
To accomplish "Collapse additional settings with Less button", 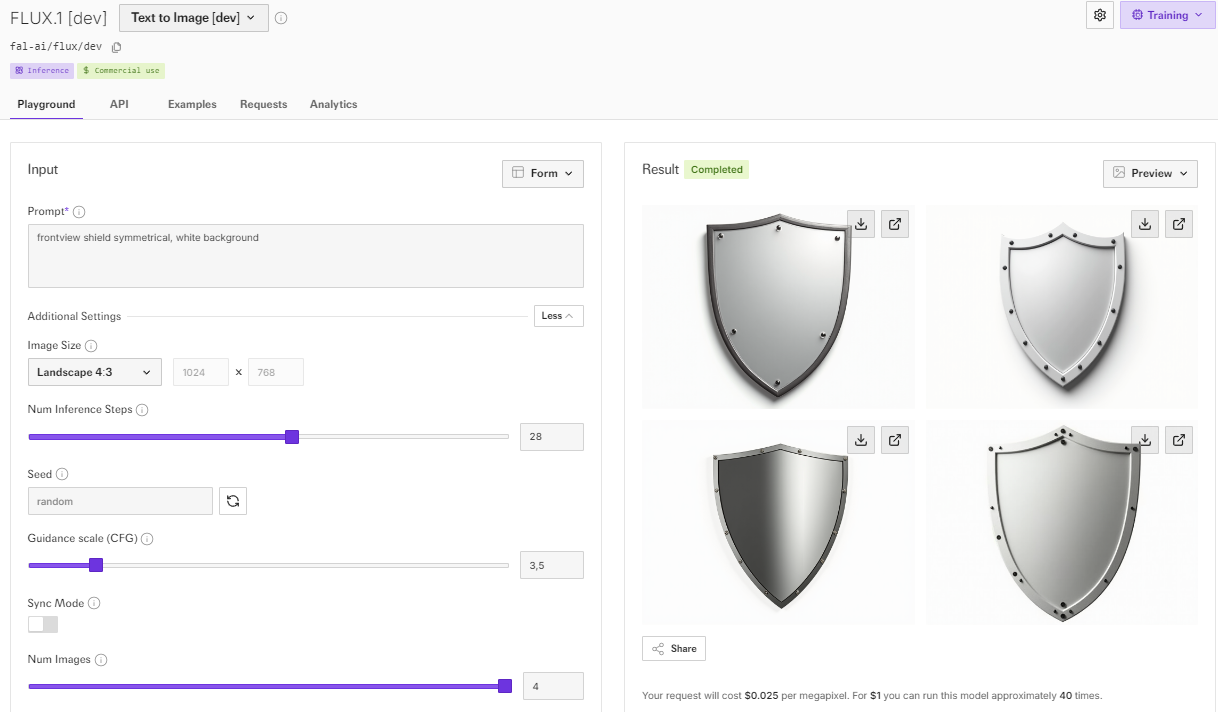I will 558,316.
